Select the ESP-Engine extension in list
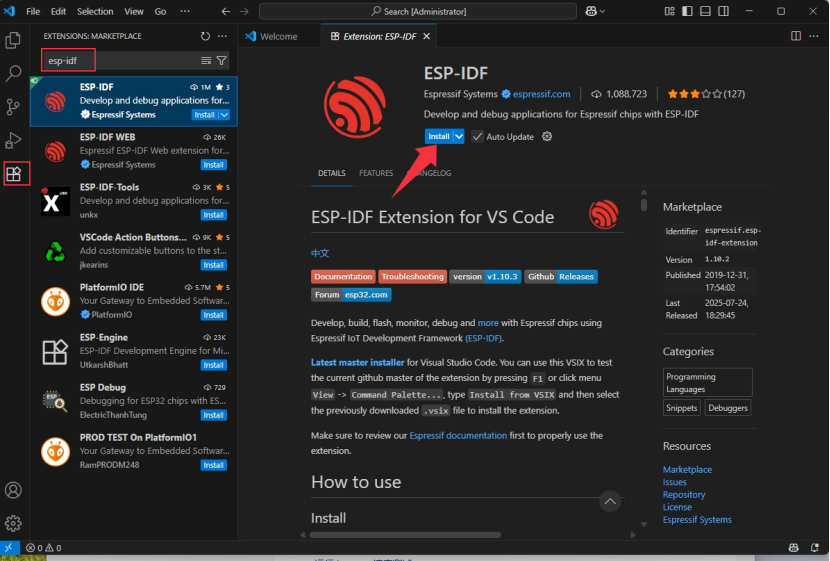Viewport: 830px width, 561px height. click(x=134, y=351)
